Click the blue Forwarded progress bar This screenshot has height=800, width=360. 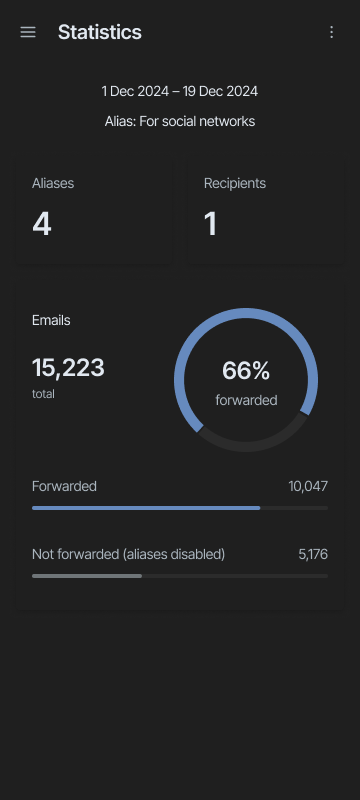146,508
